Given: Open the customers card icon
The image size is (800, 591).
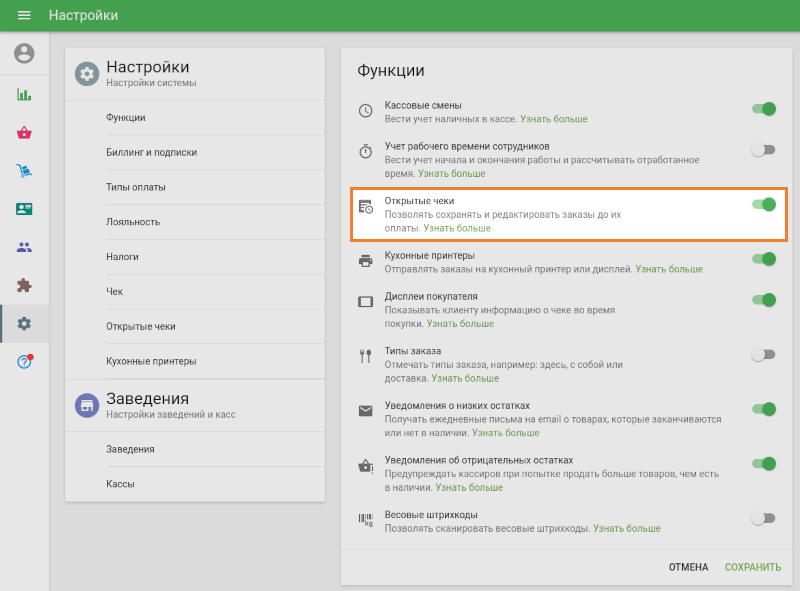Looking at the screenshot, I should tap(24, 209).
